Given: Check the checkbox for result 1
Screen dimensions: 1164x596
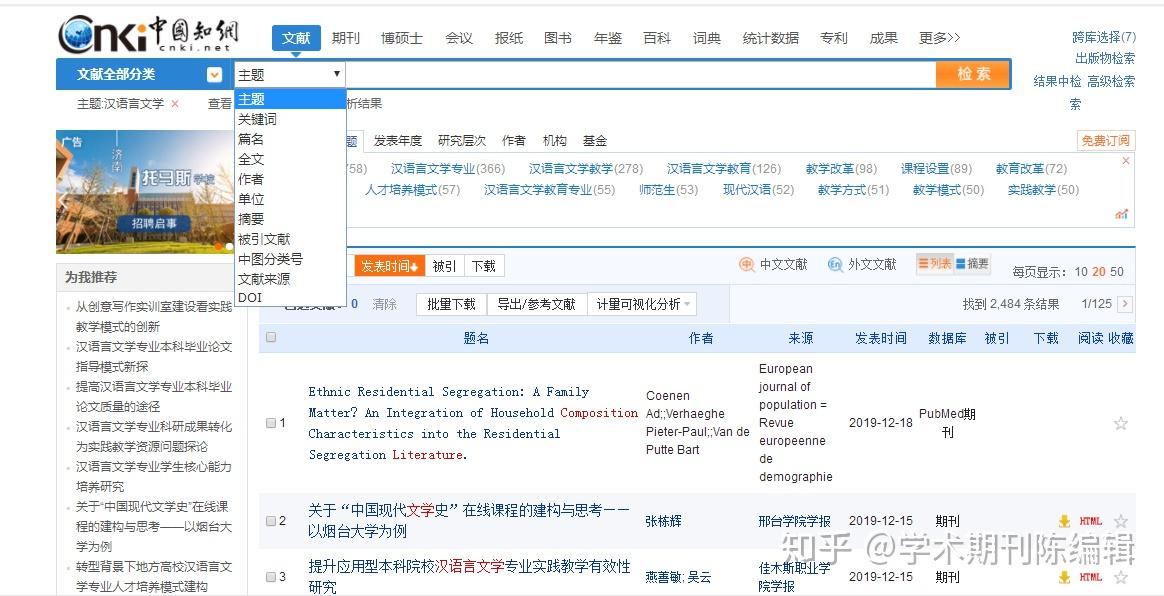Looking at the screenshot, I should (269, 423).
